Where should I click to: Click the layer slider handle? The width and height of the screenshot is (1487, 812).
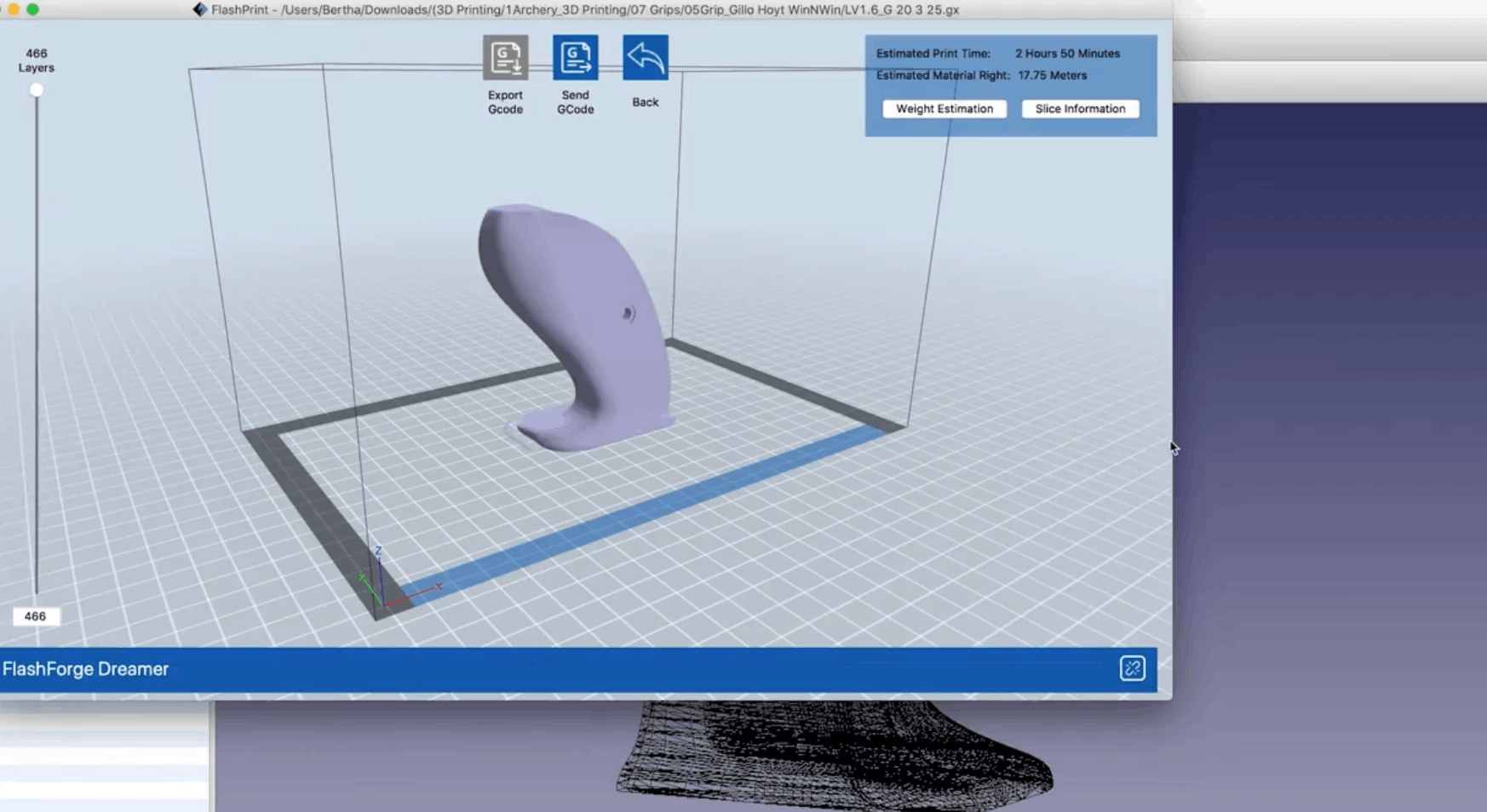(36, 90)
